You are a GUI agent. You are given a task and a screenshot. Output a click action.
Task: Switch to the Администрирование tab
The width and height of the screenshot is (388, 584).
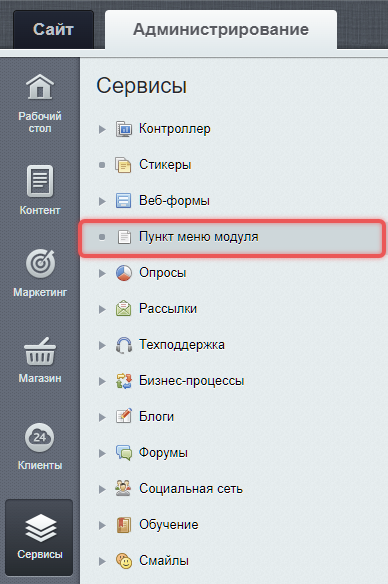coord(221,29)
